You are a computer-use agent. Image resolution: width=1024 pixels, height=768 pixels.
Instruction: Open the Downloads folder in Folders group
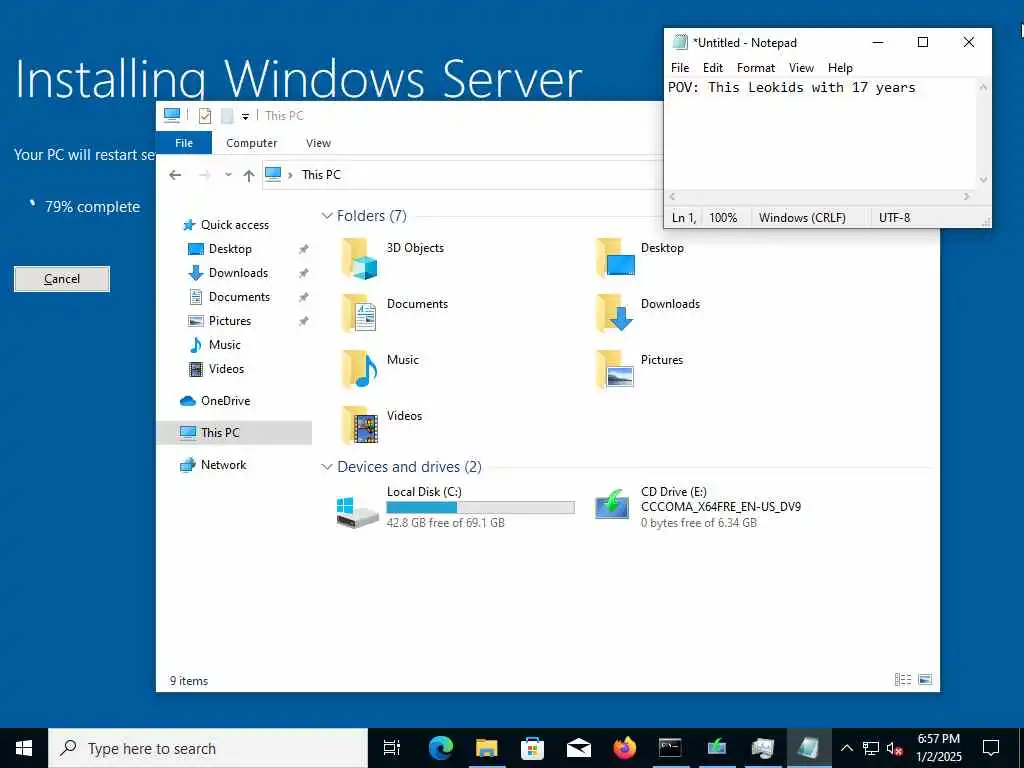coord(648,313)
